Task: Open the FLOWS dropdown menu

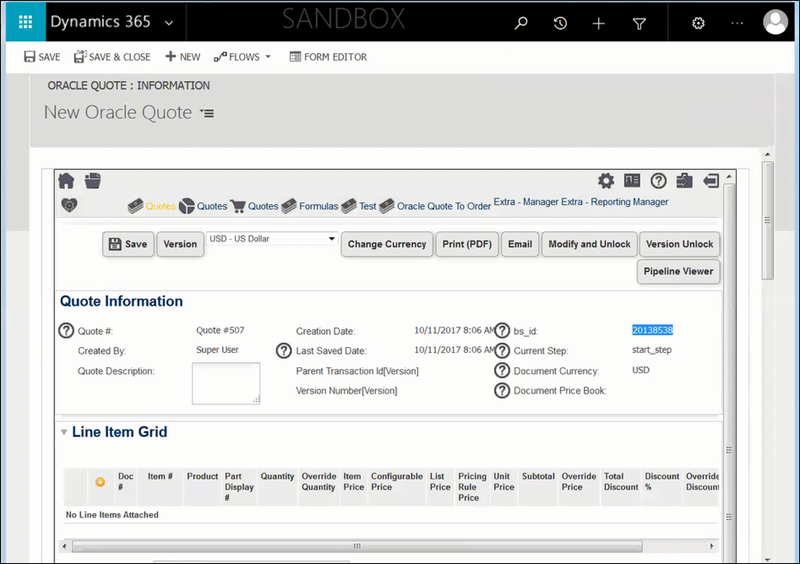Action: 242,57
